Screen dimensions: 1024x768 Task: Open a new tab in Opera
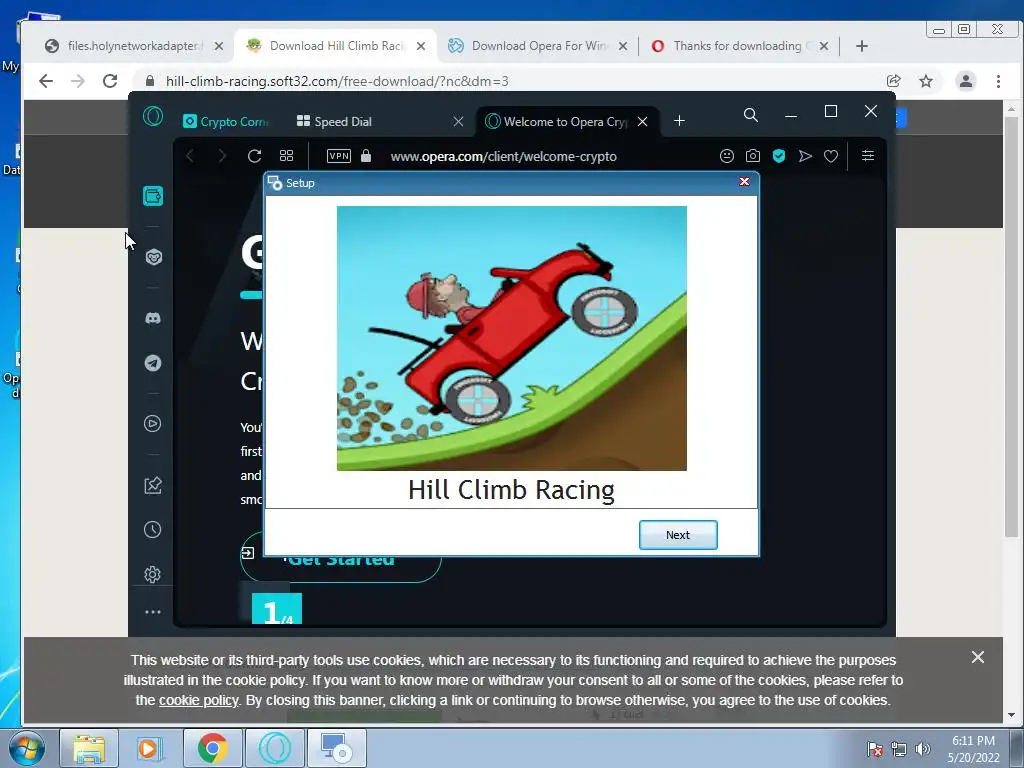[679, 121]
